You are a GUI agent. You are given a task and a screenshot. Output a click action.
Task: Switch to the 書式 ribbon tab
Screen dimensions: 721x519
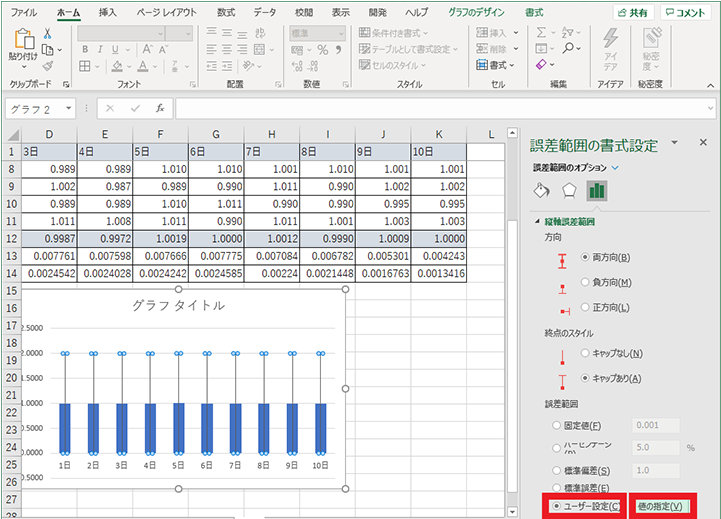(534, 12)
